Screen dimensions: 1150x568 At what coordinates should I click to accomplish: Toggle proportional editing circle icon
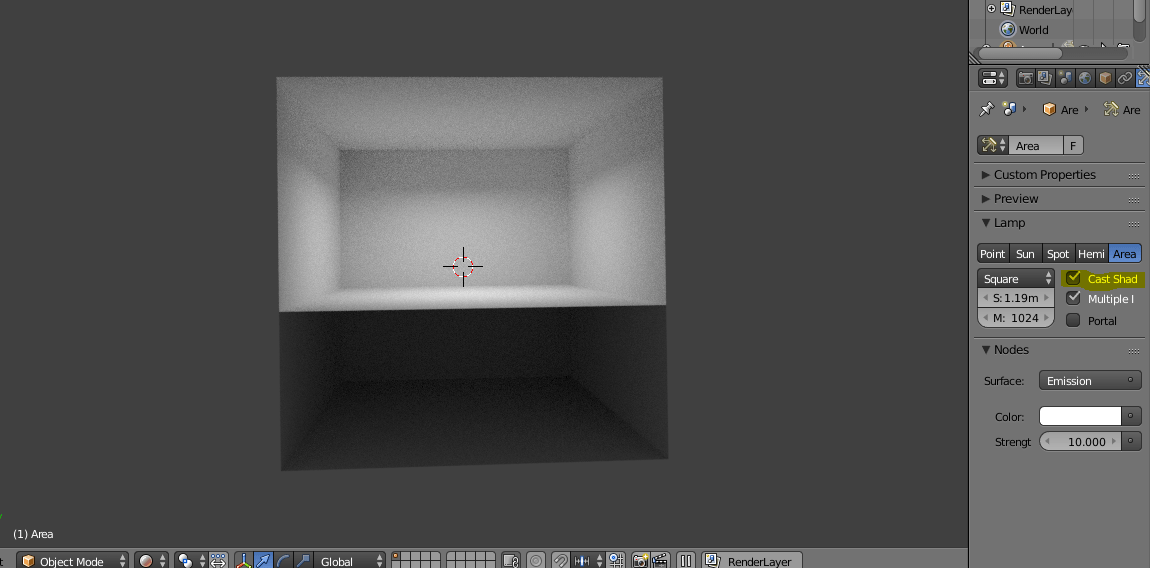point(536,561)
